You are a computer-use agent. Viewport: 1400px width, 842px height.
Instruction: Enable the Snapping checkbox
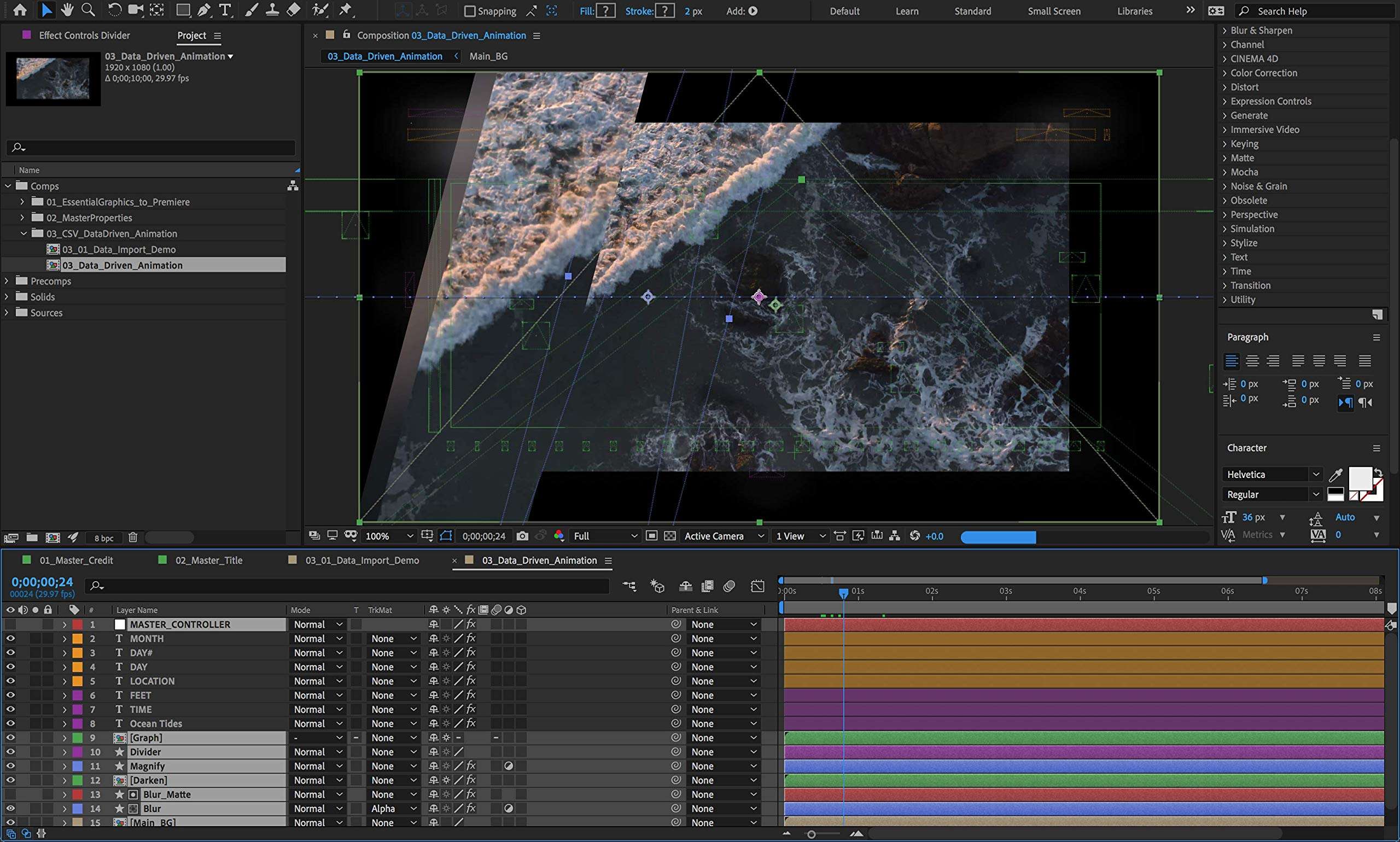(x=469, y=11)
